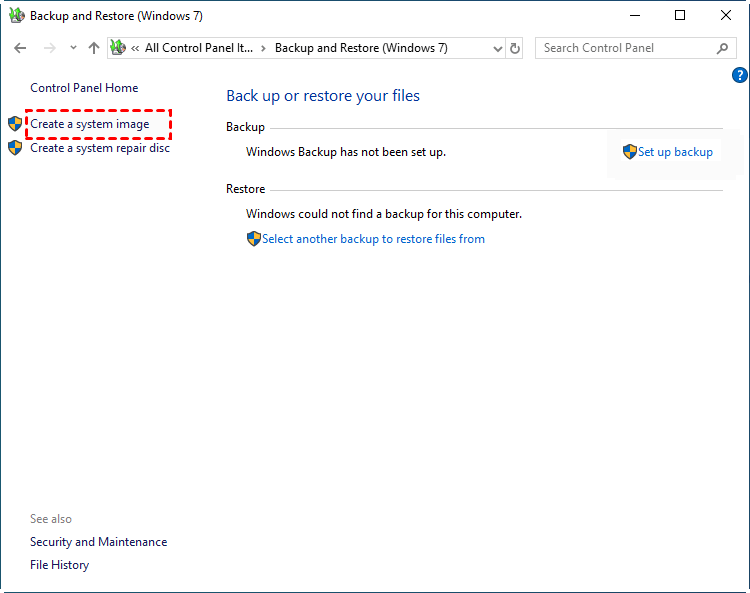Choose Select another backup to restore files from

(x=373, y=239)
